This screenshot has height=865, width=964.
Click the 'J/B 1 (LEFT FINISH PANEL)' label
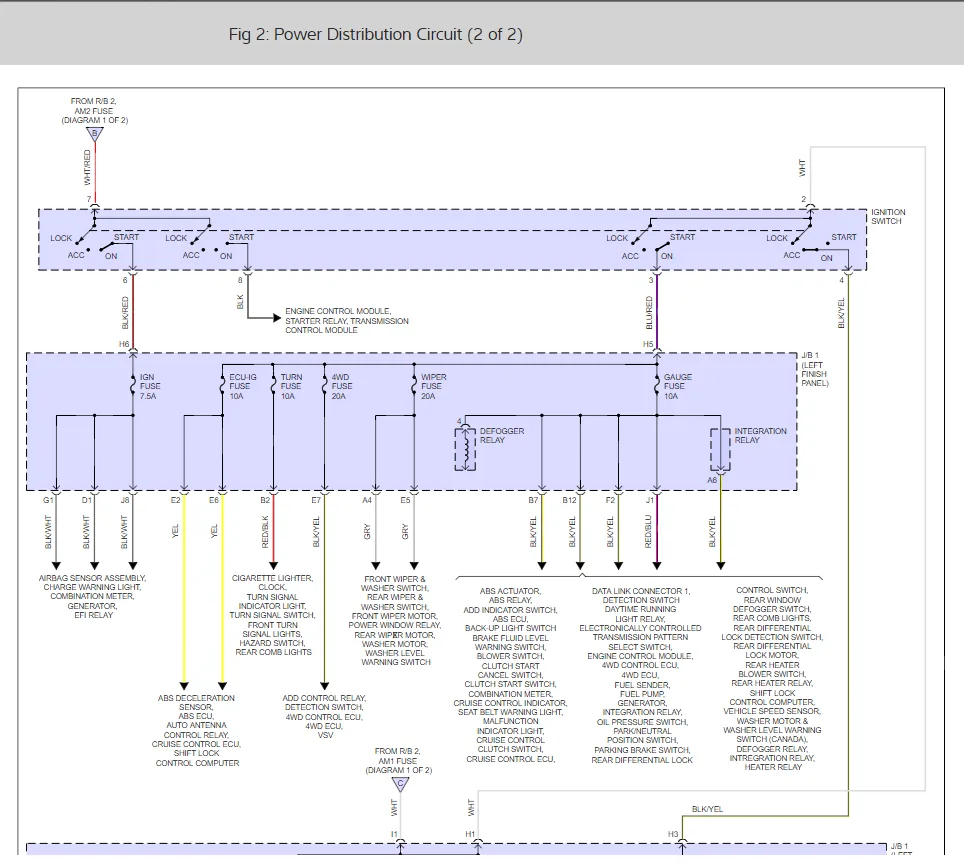815,369
